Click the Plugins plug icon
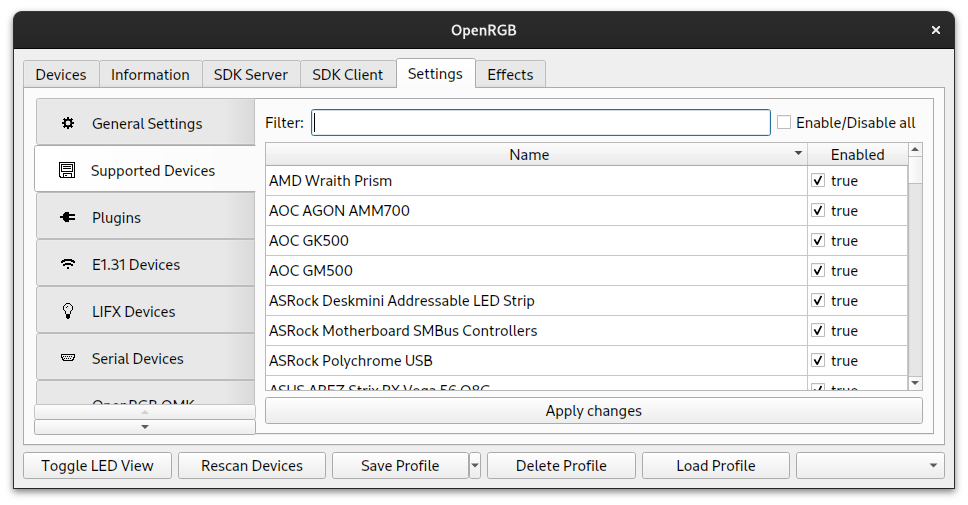968x505 pixels. pos(68,217)
